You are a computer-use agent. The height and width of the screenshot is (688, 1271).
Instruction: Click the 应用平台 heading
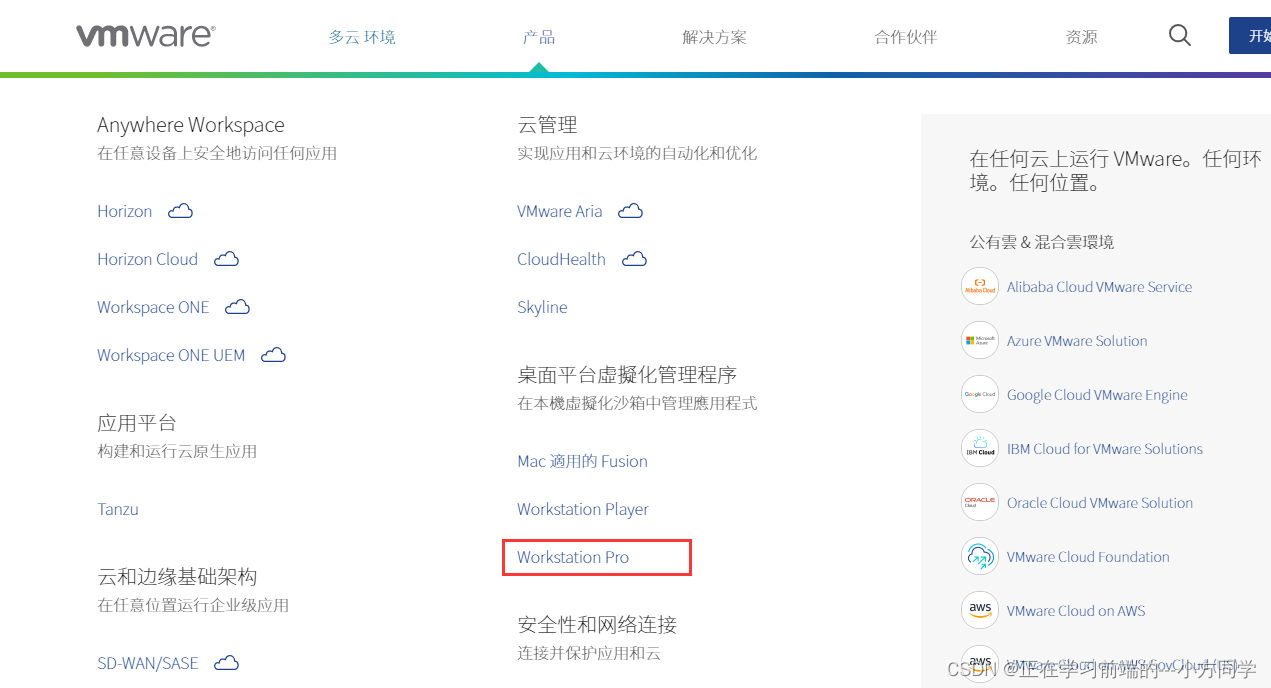(x=137, y=423)
